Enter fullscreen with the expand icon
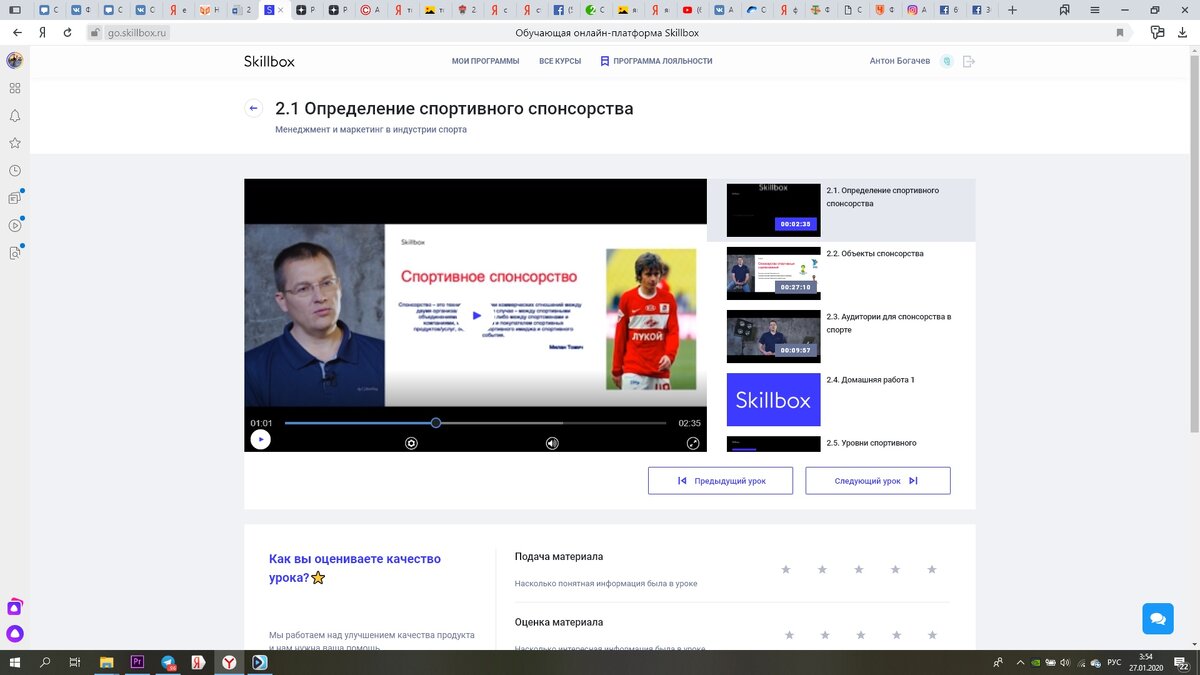The height and width of the screenshot is (675, 1200). coord(692,442)
